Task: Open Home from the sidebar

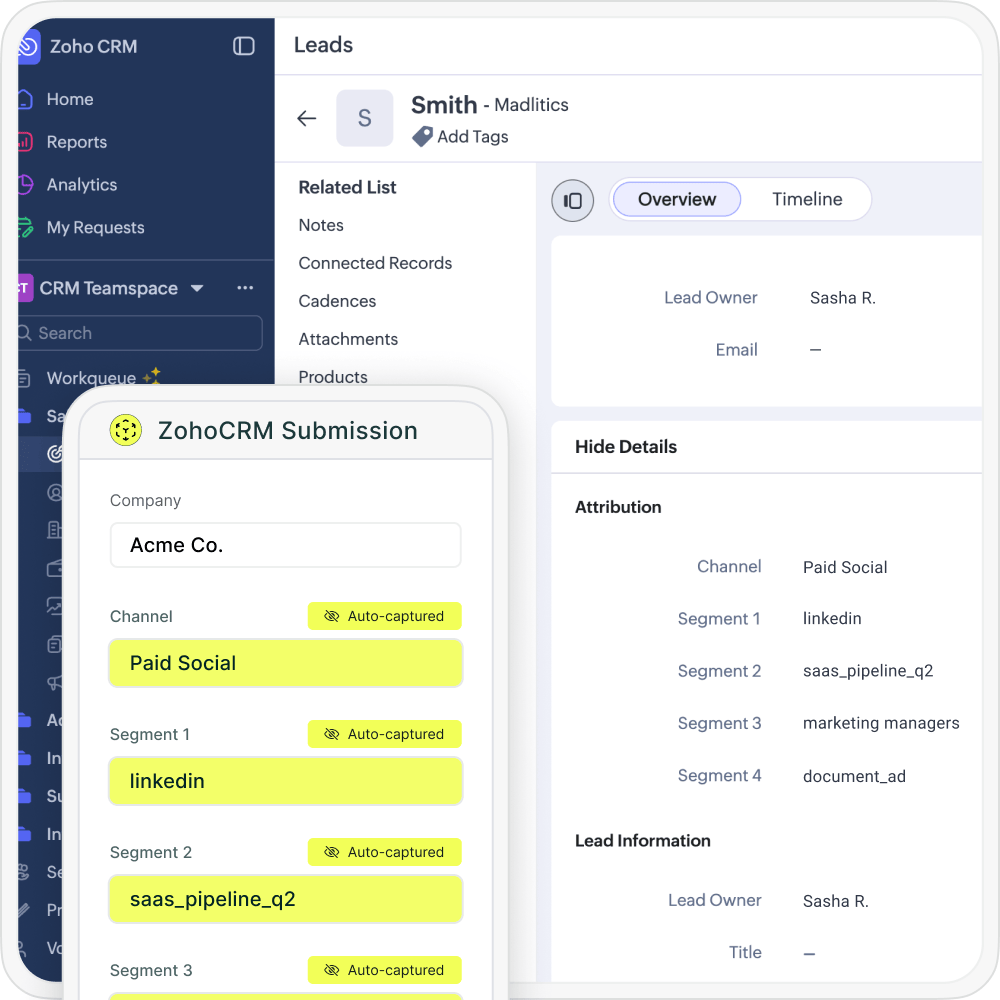Action: point(70,99)
